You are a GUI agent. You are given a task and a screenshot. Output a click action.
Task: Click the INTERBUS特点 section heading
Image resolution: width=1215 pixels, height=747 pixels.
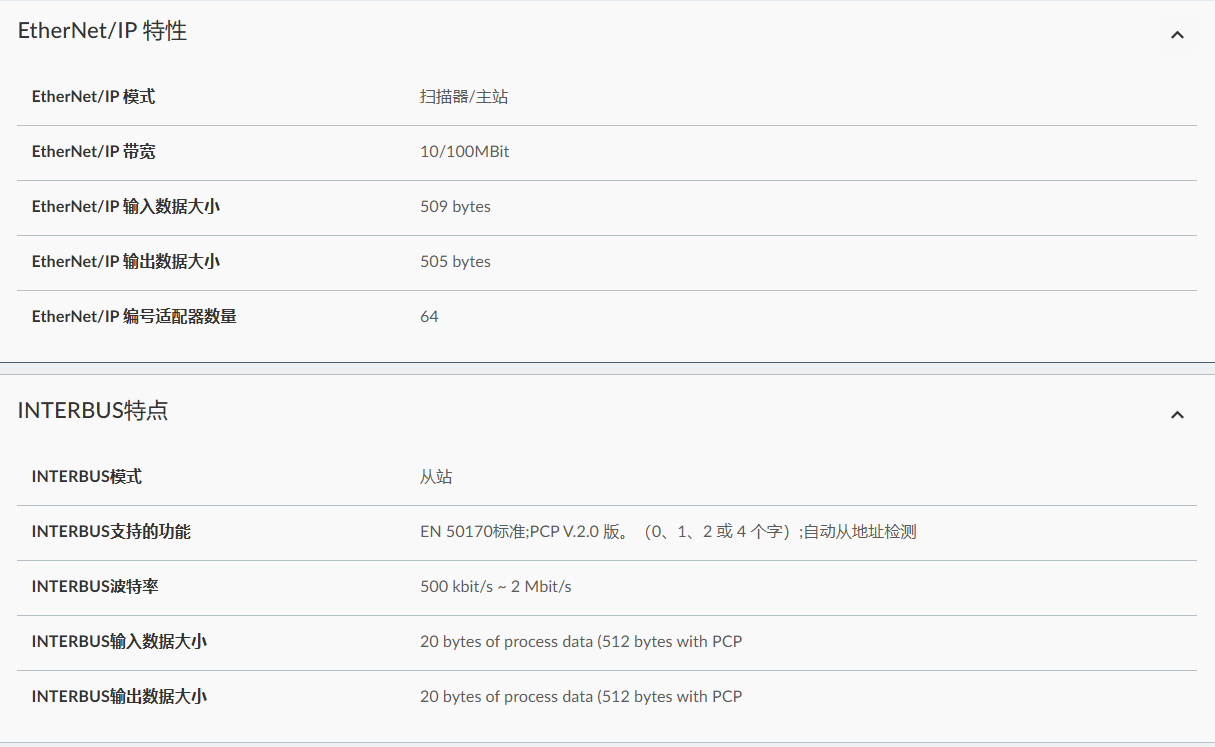click(93, 410)
